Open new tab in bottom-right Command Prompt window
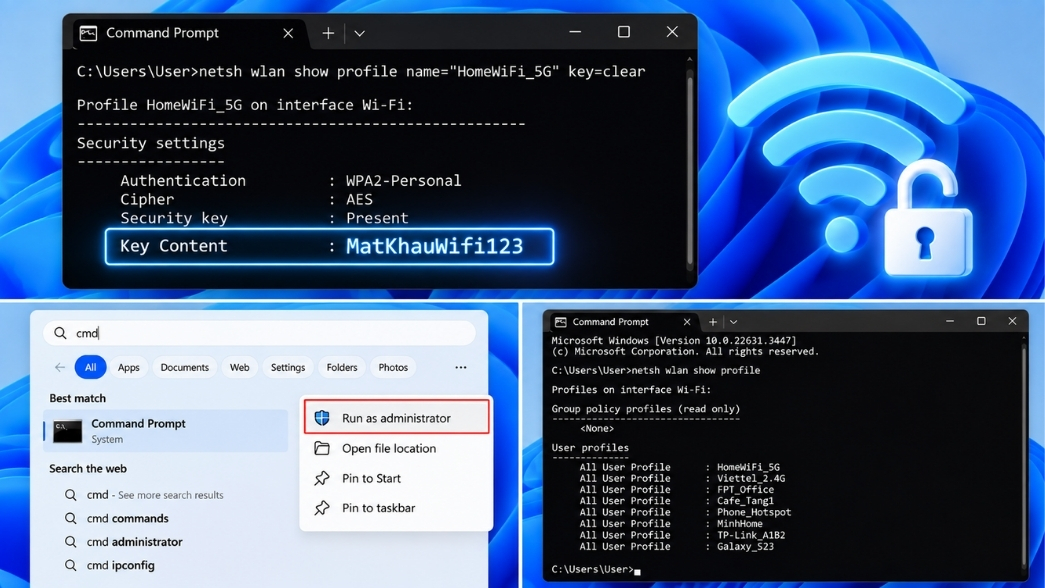This screenshot has width=1045, height=588. coord(712,322)
